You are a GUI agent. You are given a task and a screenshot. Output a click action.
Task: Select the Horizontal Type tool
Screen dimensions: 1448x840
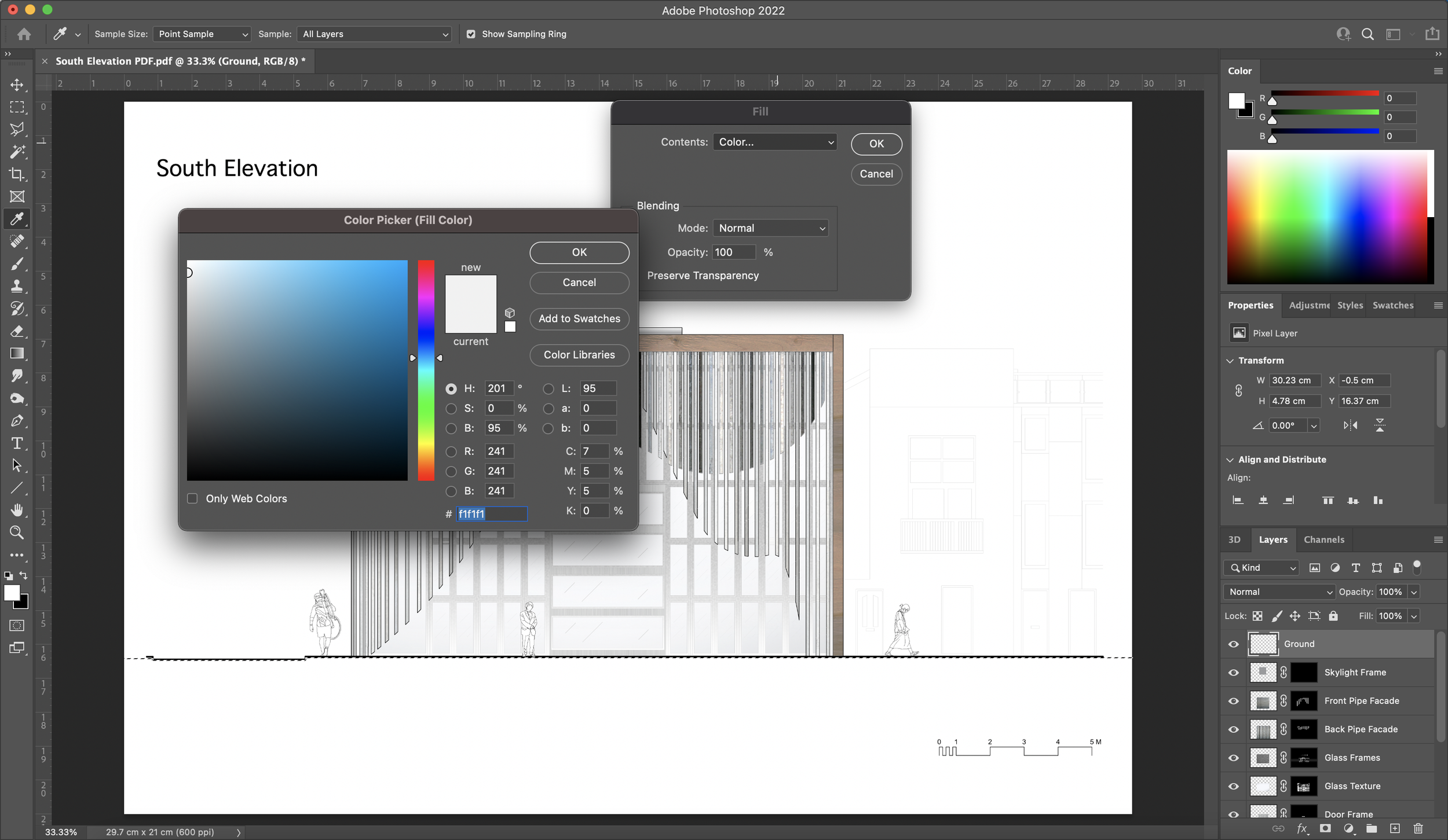tap(17, 443)
